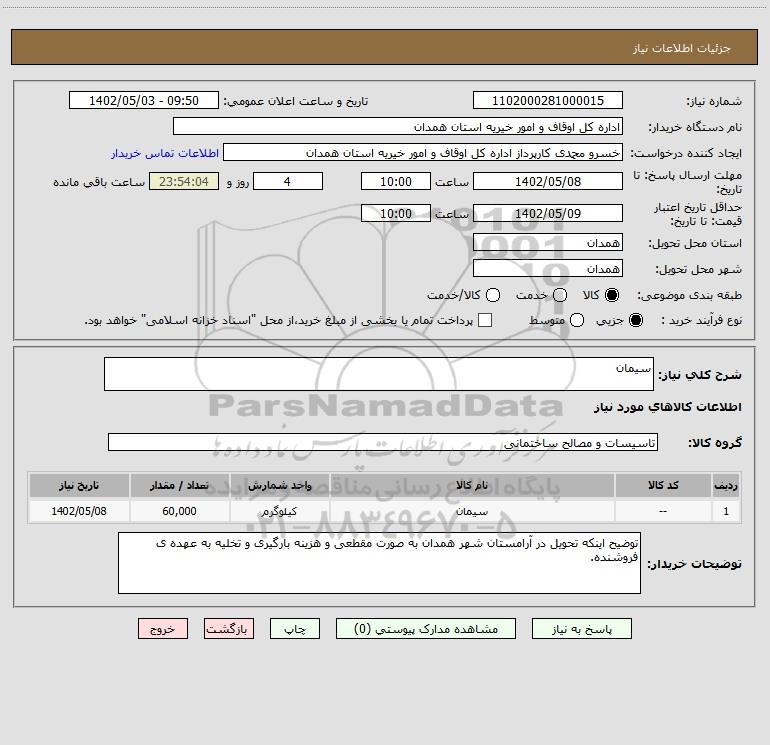Viewport: 770px width, 745px height.
Task: Click the اطلاعات کالاهای مورد نیاز heading
Action: pyautogui.click(x=668, y=407)
